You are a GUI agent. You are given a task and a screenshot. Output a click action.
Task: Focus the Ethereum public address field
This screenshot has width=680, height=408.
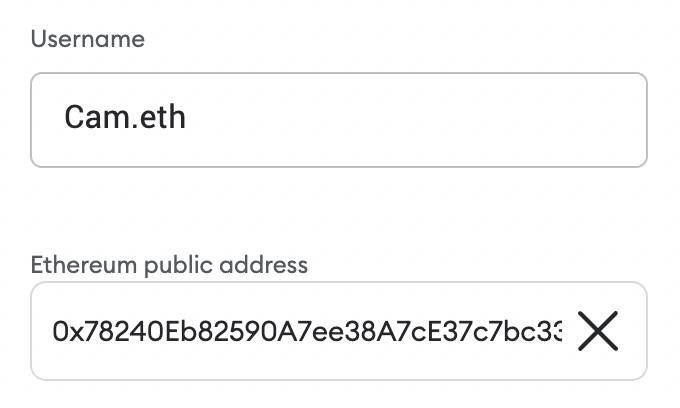click(x=339, y=331)
